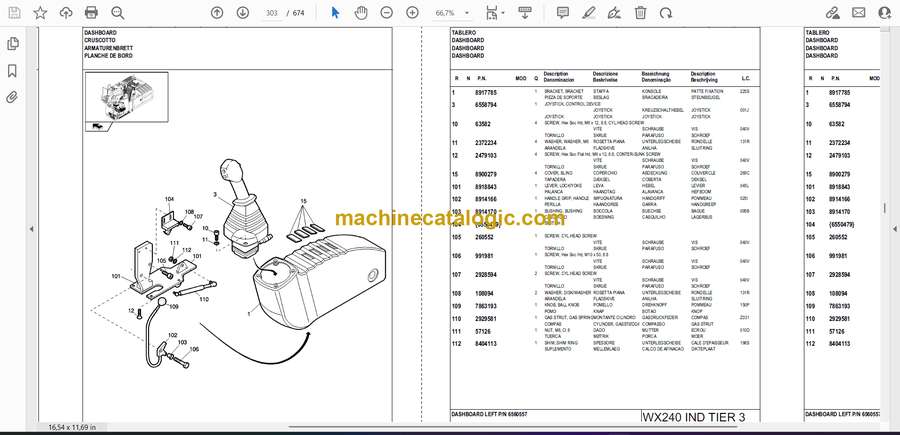Click the scrolling mode toolbar icon
The height and width of the screenshot is (435, 900).
point(524,13)
